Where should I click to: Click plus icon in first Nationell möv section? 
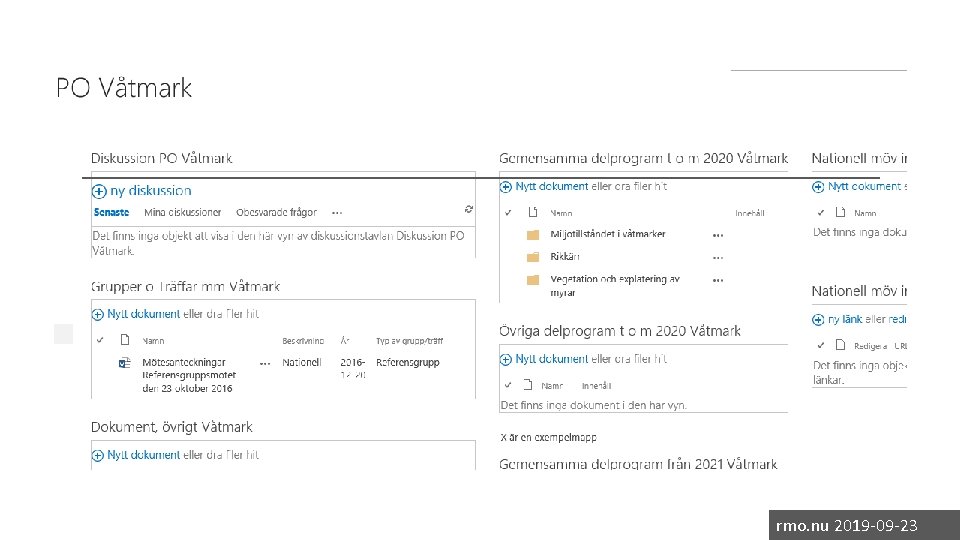(x=818, y=187)
